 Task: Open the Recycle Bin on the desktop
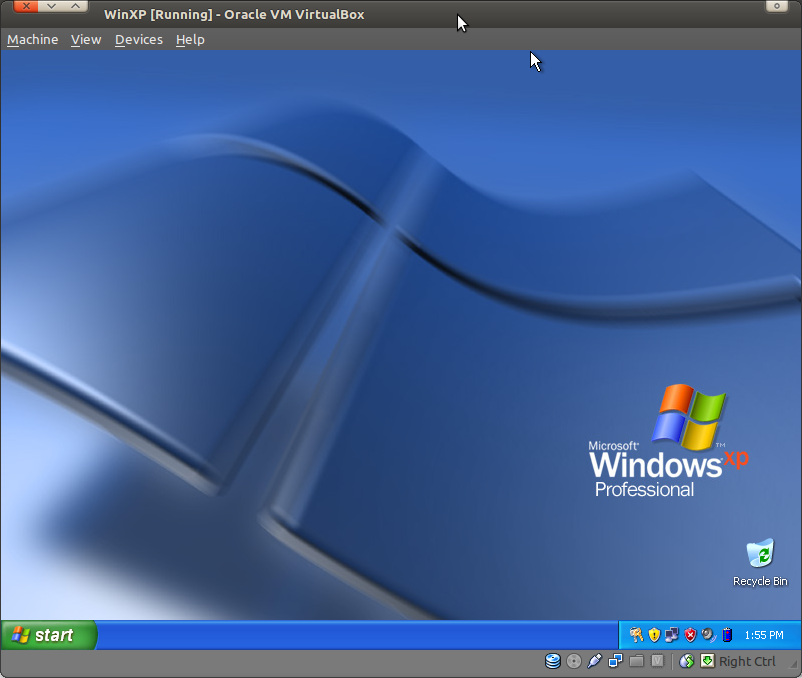760,555
